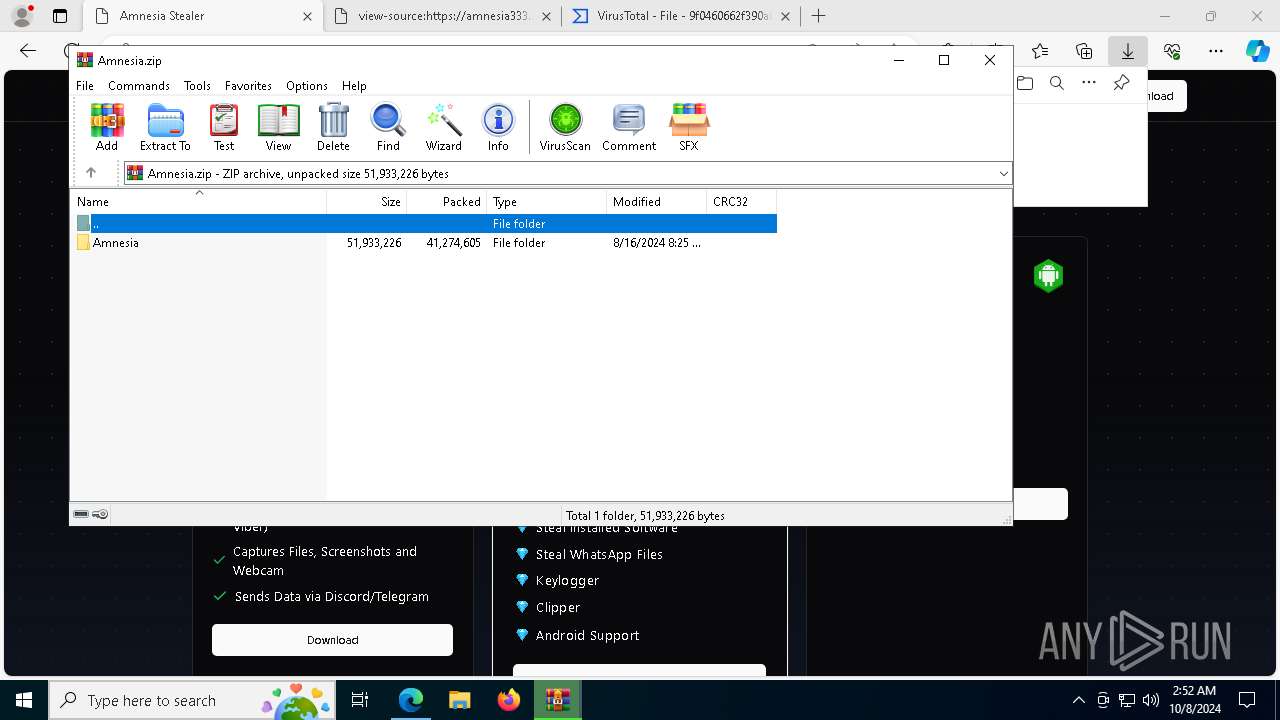The height and width of the screenshot is (720, 1280).
Task: Open the Options menu
Action: pos(307,86)
